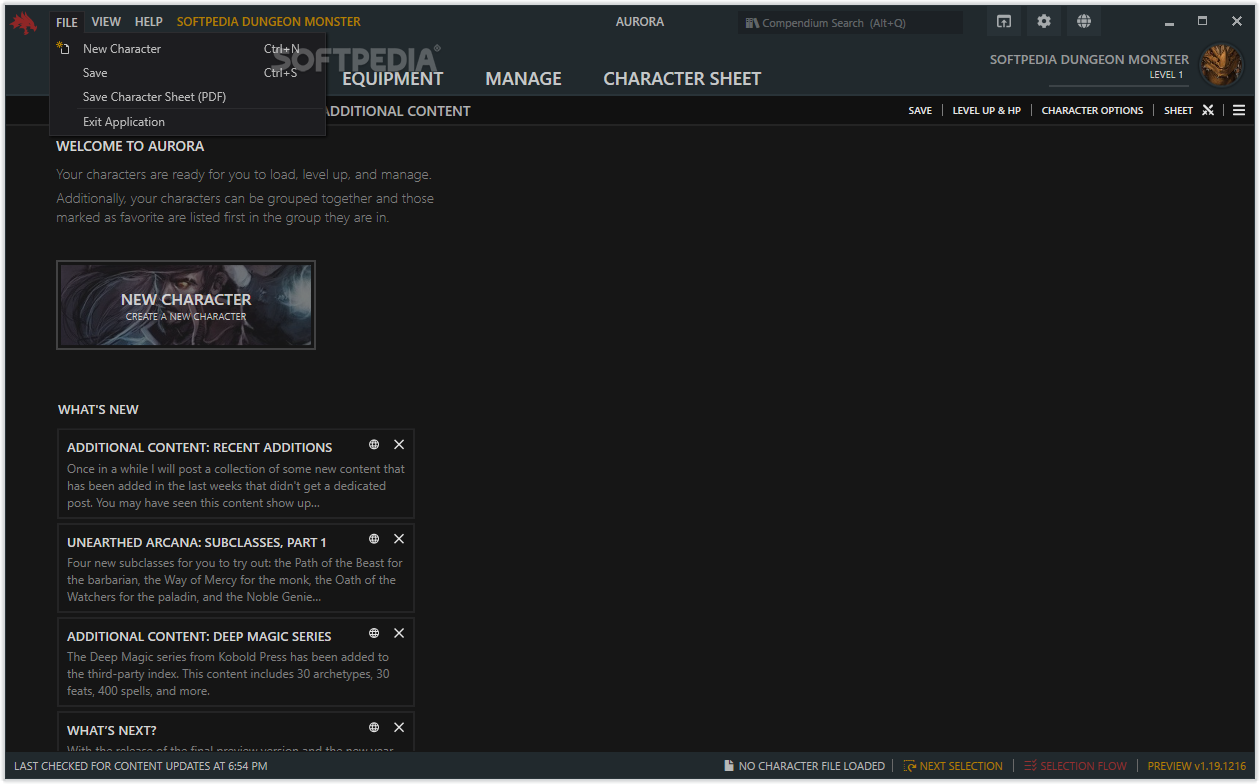Click 'ADDITIONAL CONTENT: RECENT ADDITIONS' heading

coord(200,448)
